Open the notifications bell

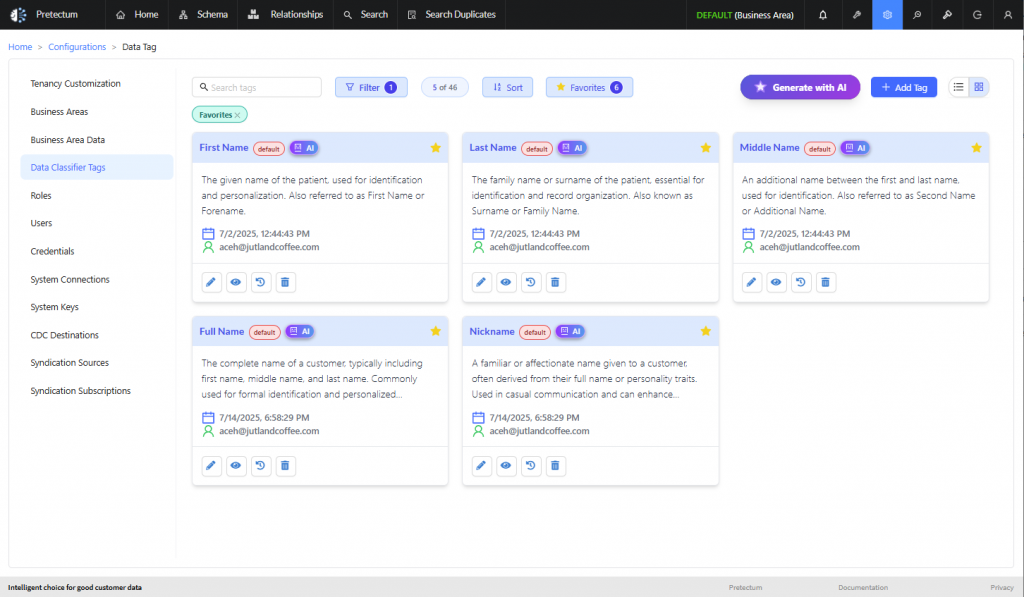click(823, 14)
